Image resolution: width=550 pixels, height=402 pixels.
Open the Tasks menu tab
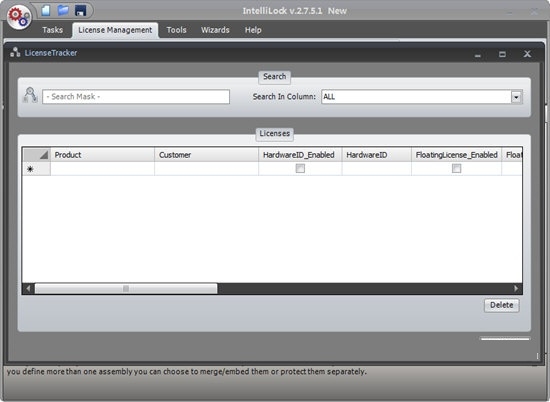(53, 30)
